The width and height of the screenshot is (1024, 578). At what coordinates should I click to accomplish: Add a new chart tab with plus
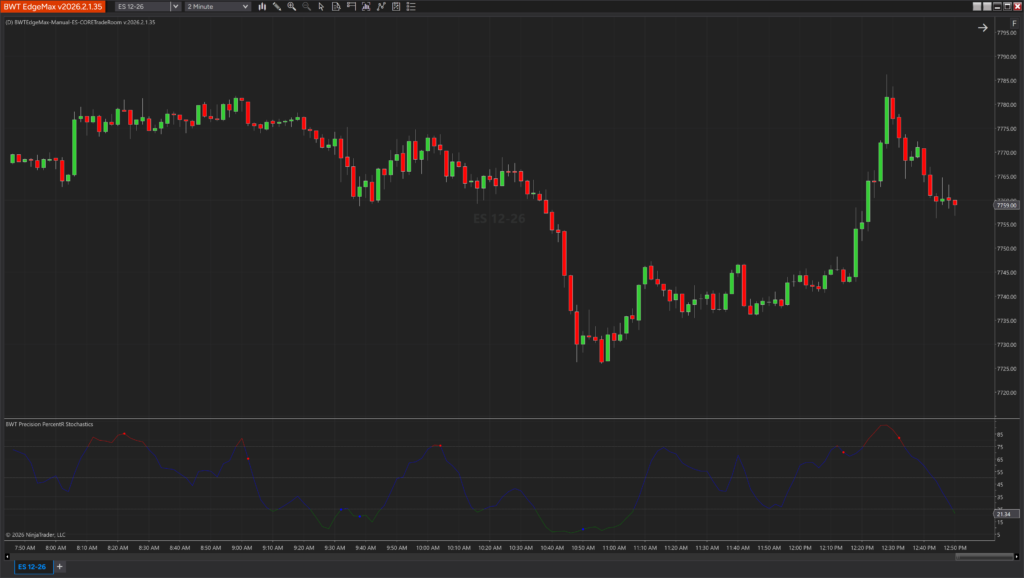click(59, 566)
